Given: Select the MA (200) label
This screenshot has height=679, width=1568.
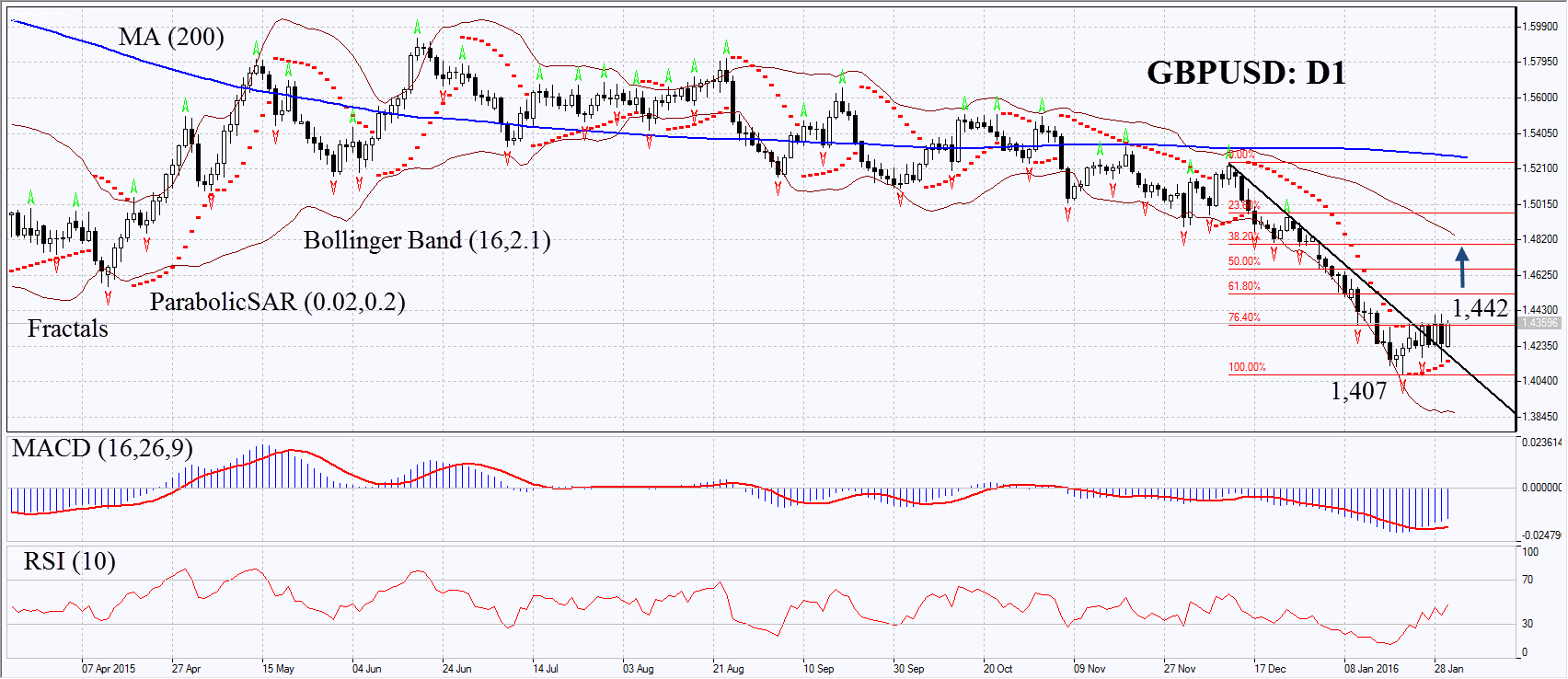Looking at the screenshot, I should coord(171,37).
